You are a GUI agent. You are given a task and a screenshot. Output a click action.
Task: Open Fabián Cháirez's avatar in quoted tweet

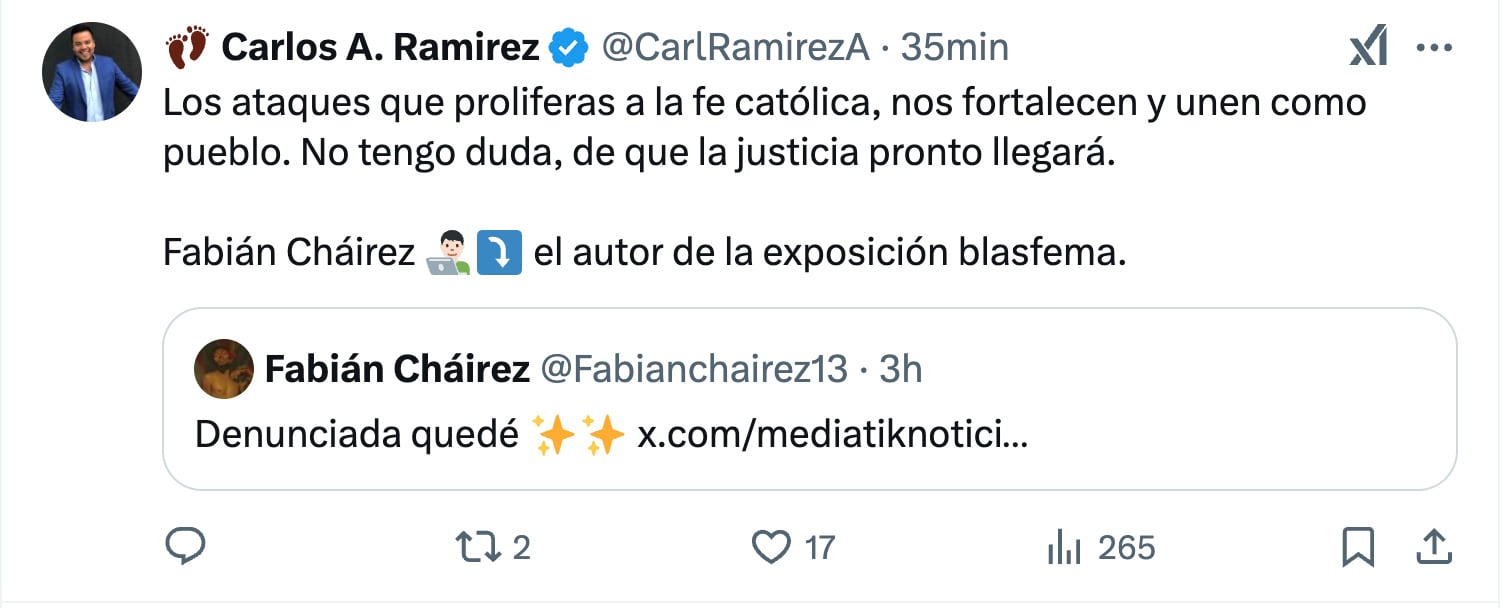tap(223, 369)
